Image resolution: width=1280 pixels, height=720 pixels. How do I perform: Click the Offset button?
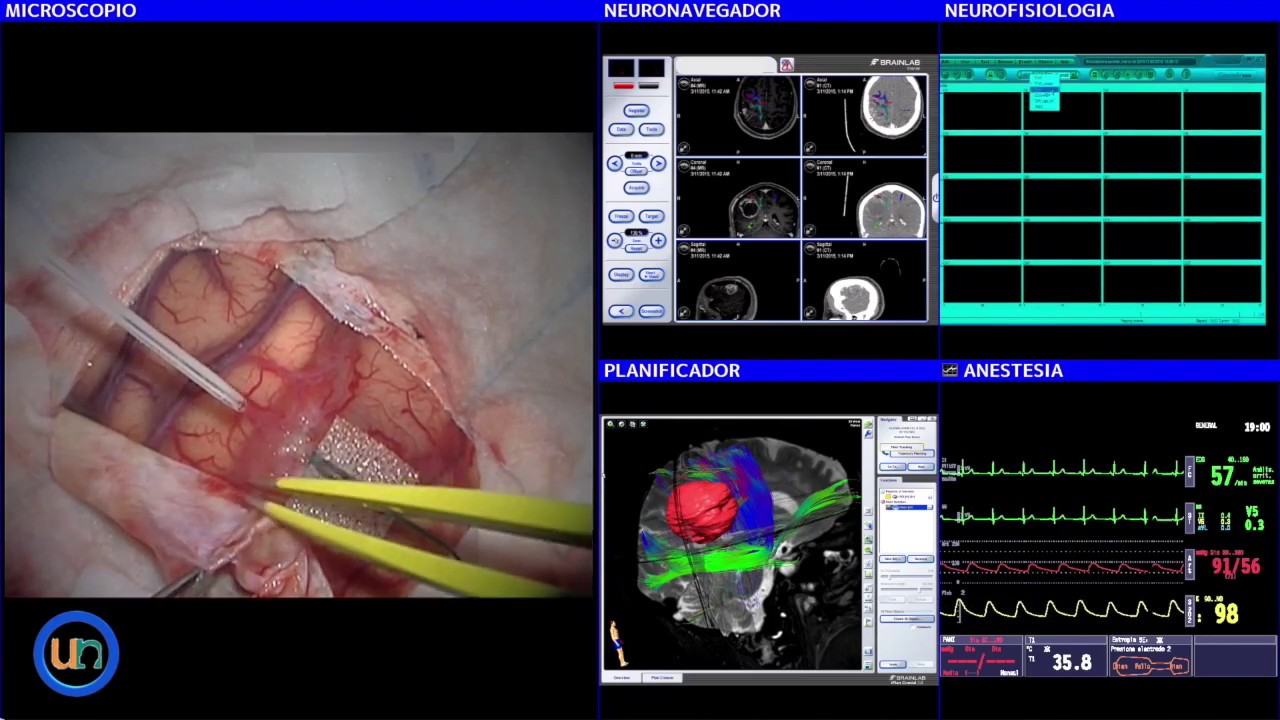click(636, 171)
